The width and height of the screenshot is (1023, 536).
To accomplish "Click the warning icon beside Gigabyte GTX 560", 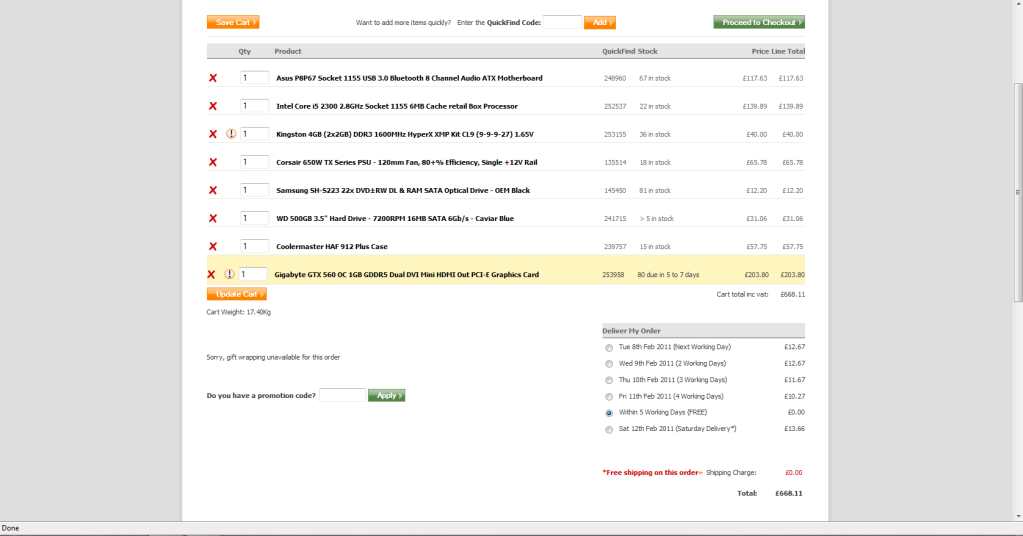I will click(x=229, y=274).
